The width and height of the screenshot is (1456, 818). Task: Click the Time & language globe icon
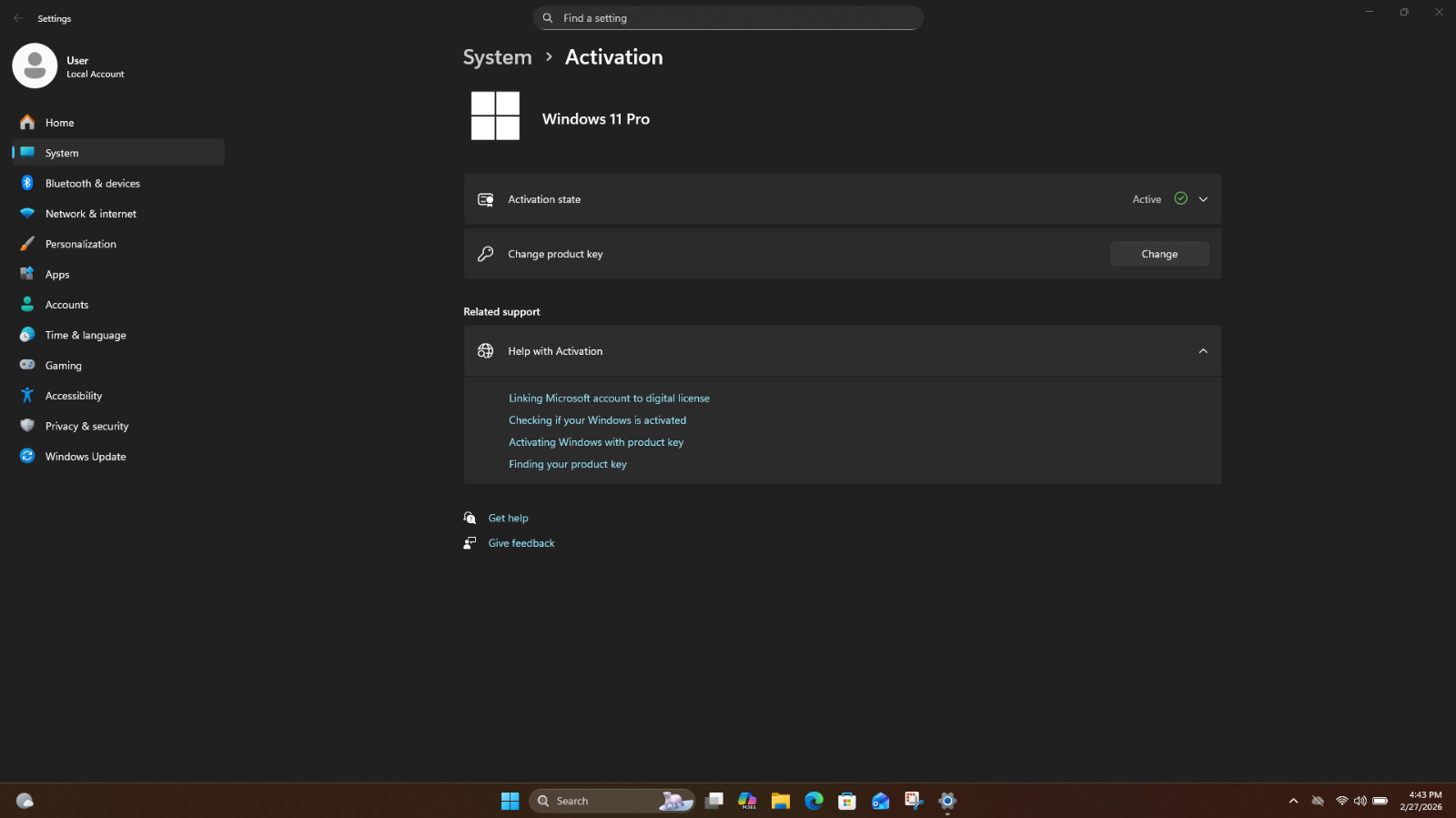click(27, 335)
